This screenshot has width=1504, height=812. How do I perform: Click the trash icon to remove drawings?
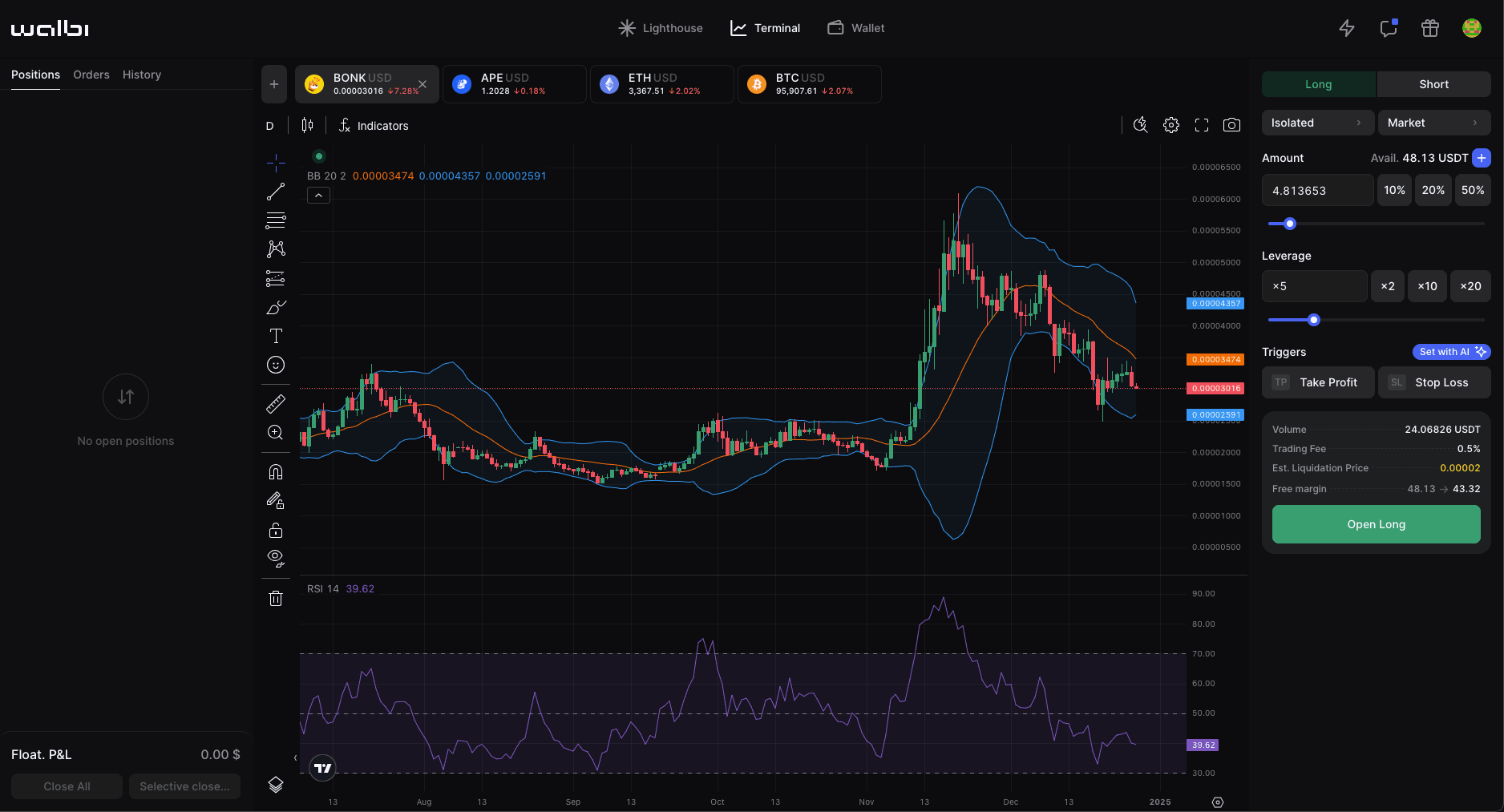coord(276,599)
